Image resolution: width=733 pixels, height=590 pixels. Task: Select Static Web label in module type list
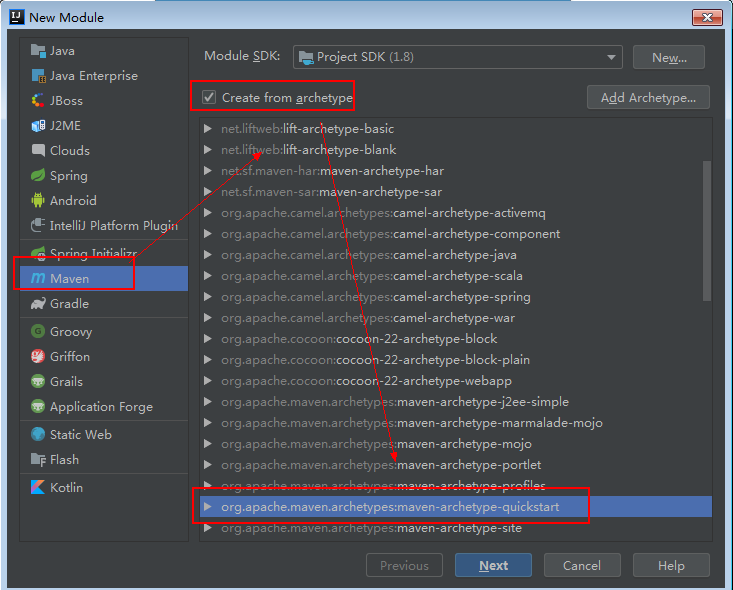[x=81, y=434]
